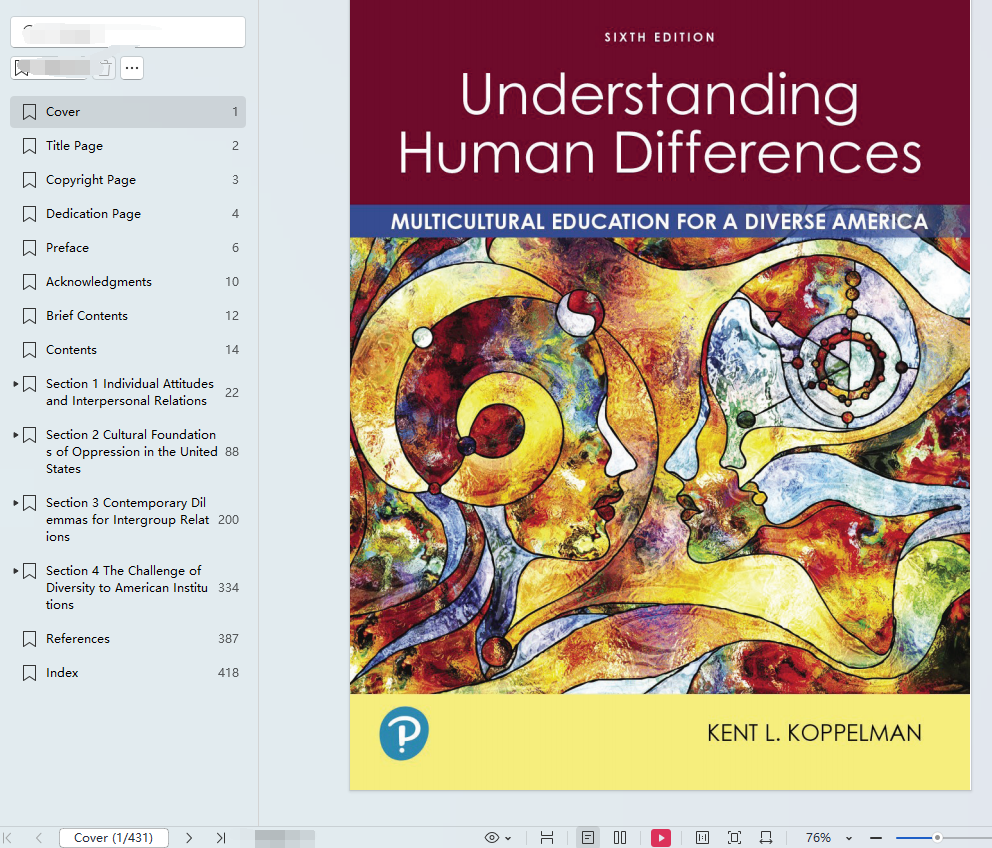Click the zoom slider handle
Viewport: 992px width, 848px height.
point(937,837)
